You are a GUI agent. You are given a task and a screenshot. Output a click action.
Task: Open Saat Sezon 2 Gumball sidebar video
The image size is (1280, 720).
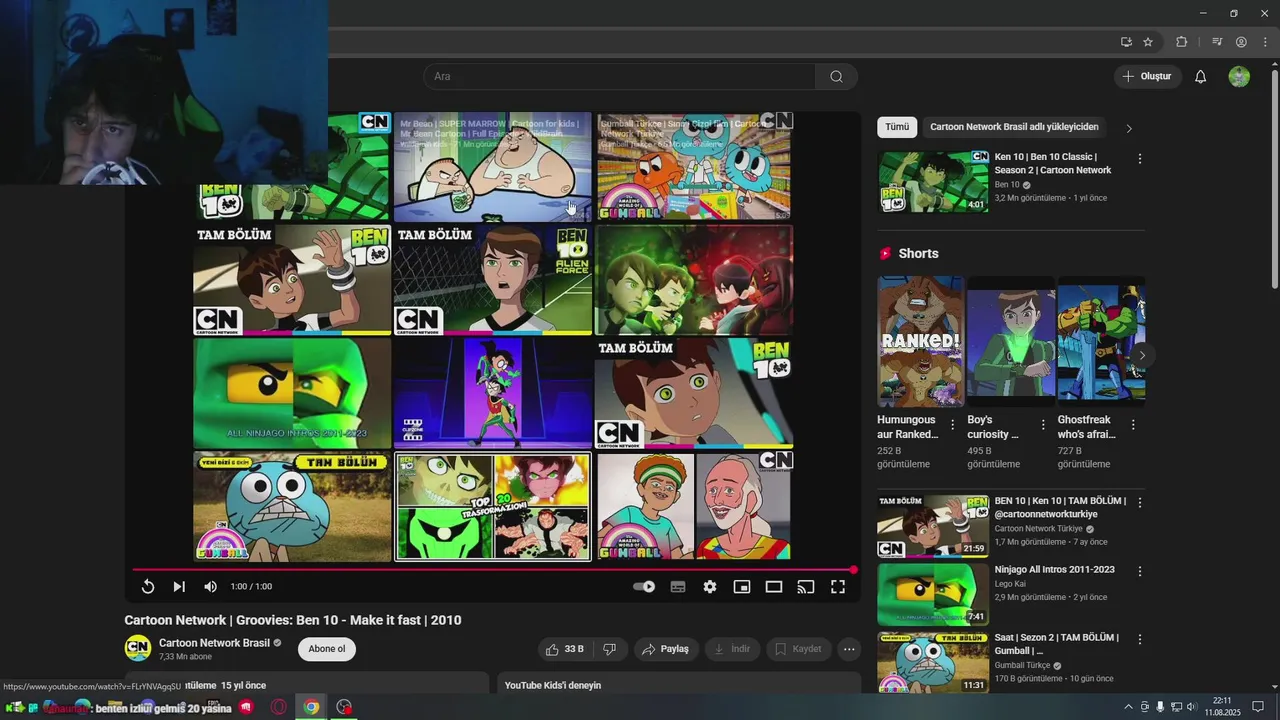click(x=933, y=662)
